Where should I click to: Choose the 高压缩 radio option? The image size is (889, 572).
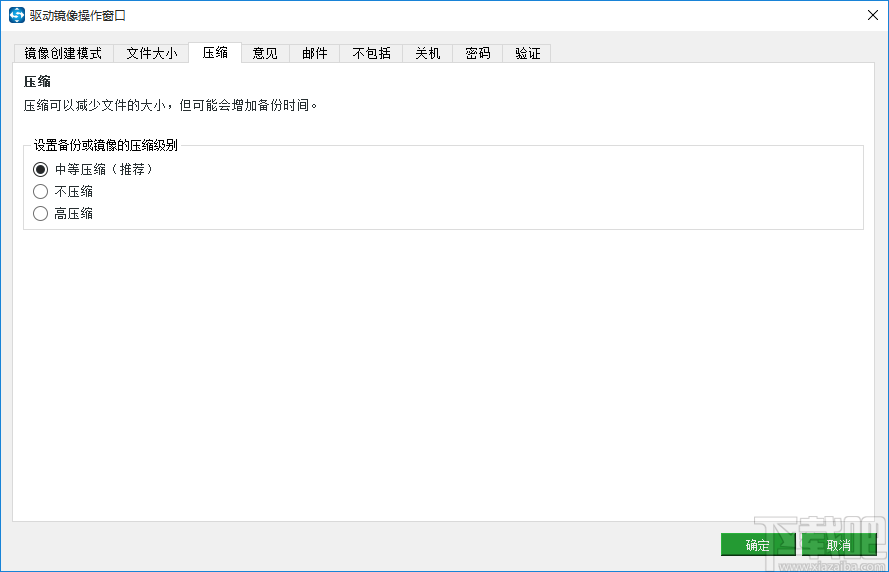pyautogui.click(x=63, y=214)
